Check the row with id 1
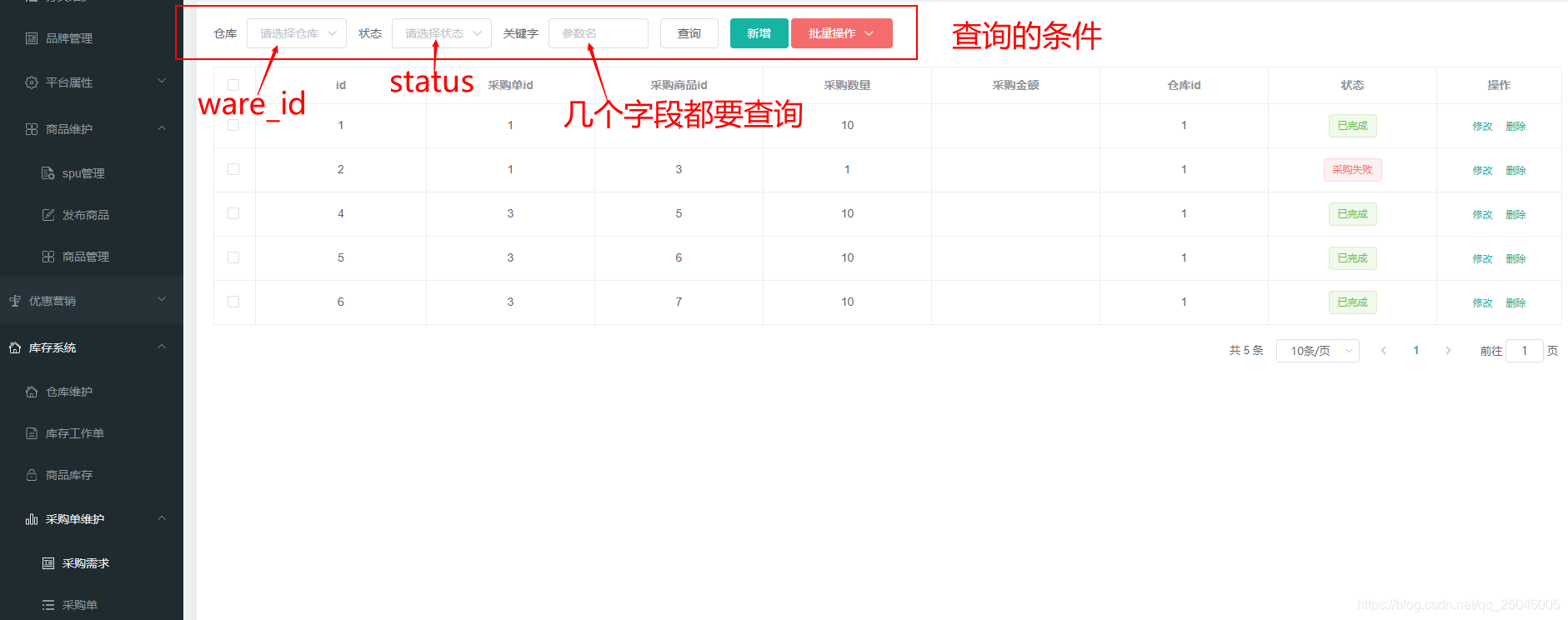Image resolution: width=1568 pixels, height=620 pixels. (x=233, y=125)
